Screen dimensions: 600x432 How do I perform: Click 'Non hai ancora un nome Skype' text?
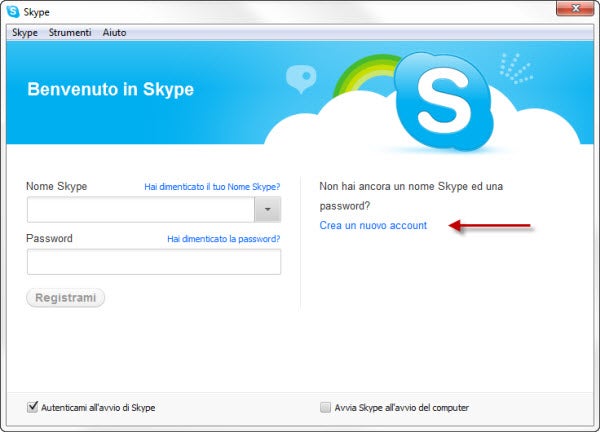[411, 196]
